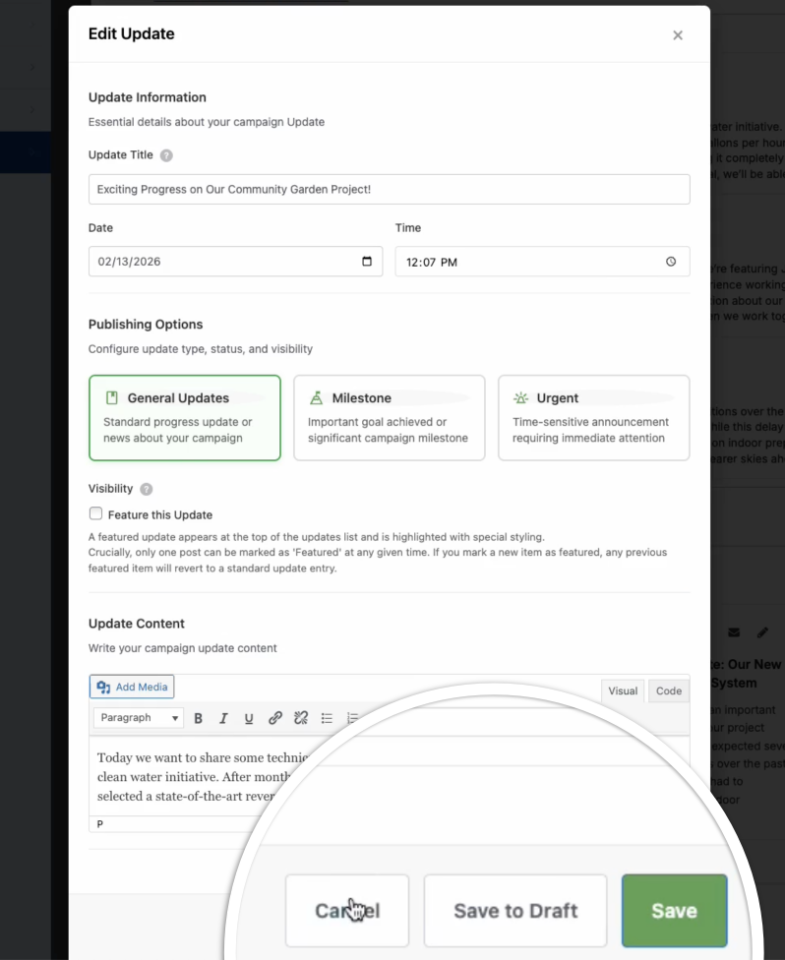
Task: Create a bulleted list in the editor
Action: [x=325, y=718]
